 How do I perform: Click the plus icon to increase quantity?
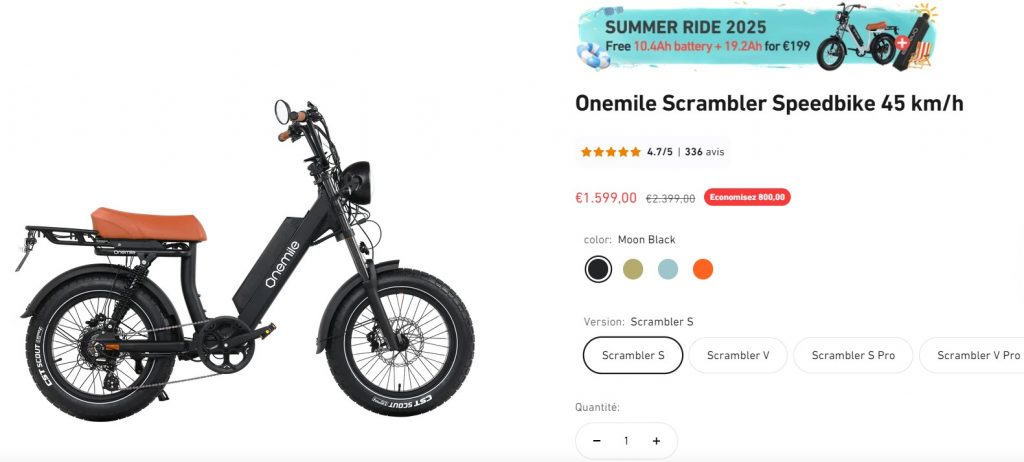656,441
